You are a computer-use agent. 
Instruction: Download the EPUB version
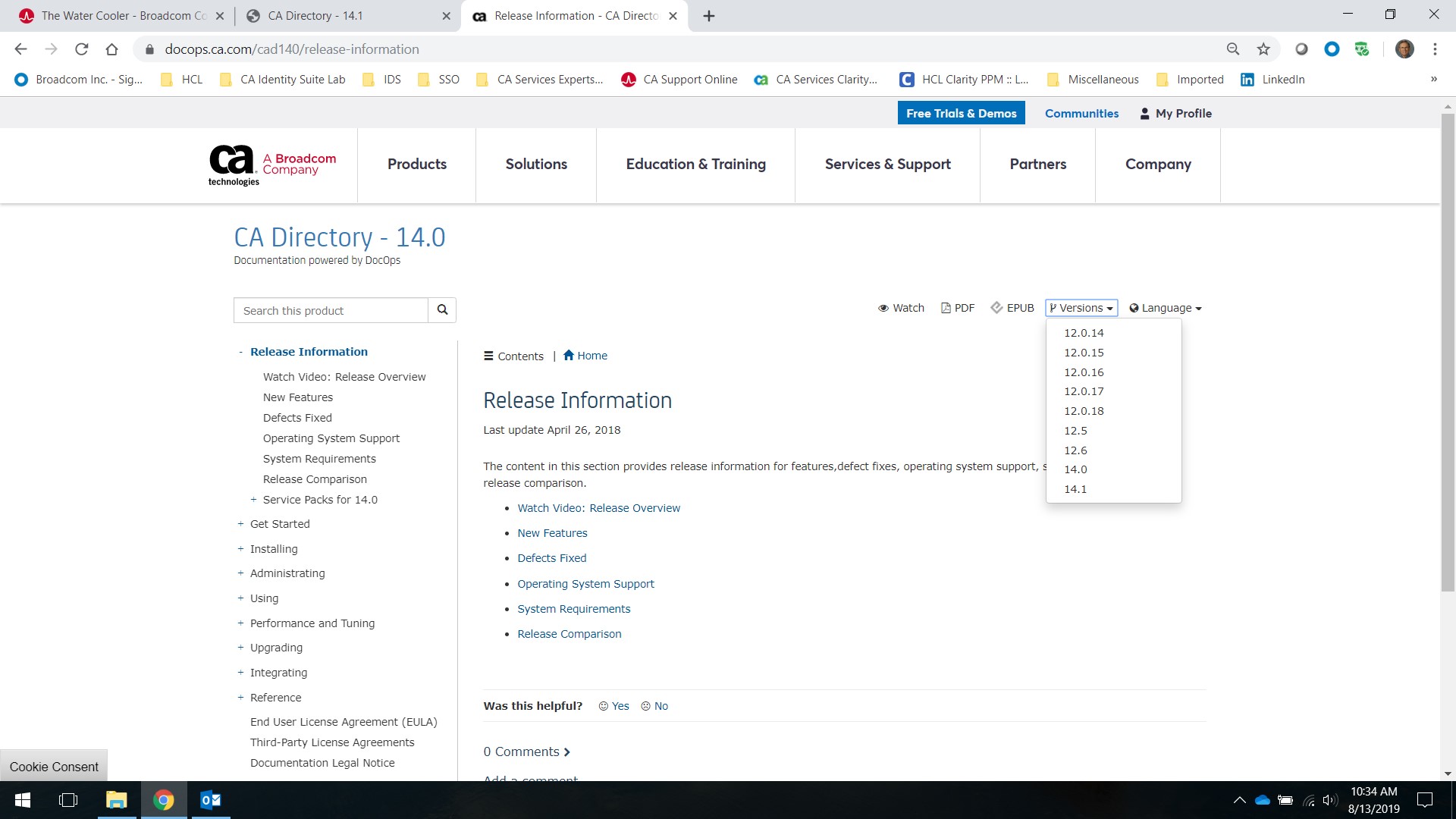point(1012,308)
